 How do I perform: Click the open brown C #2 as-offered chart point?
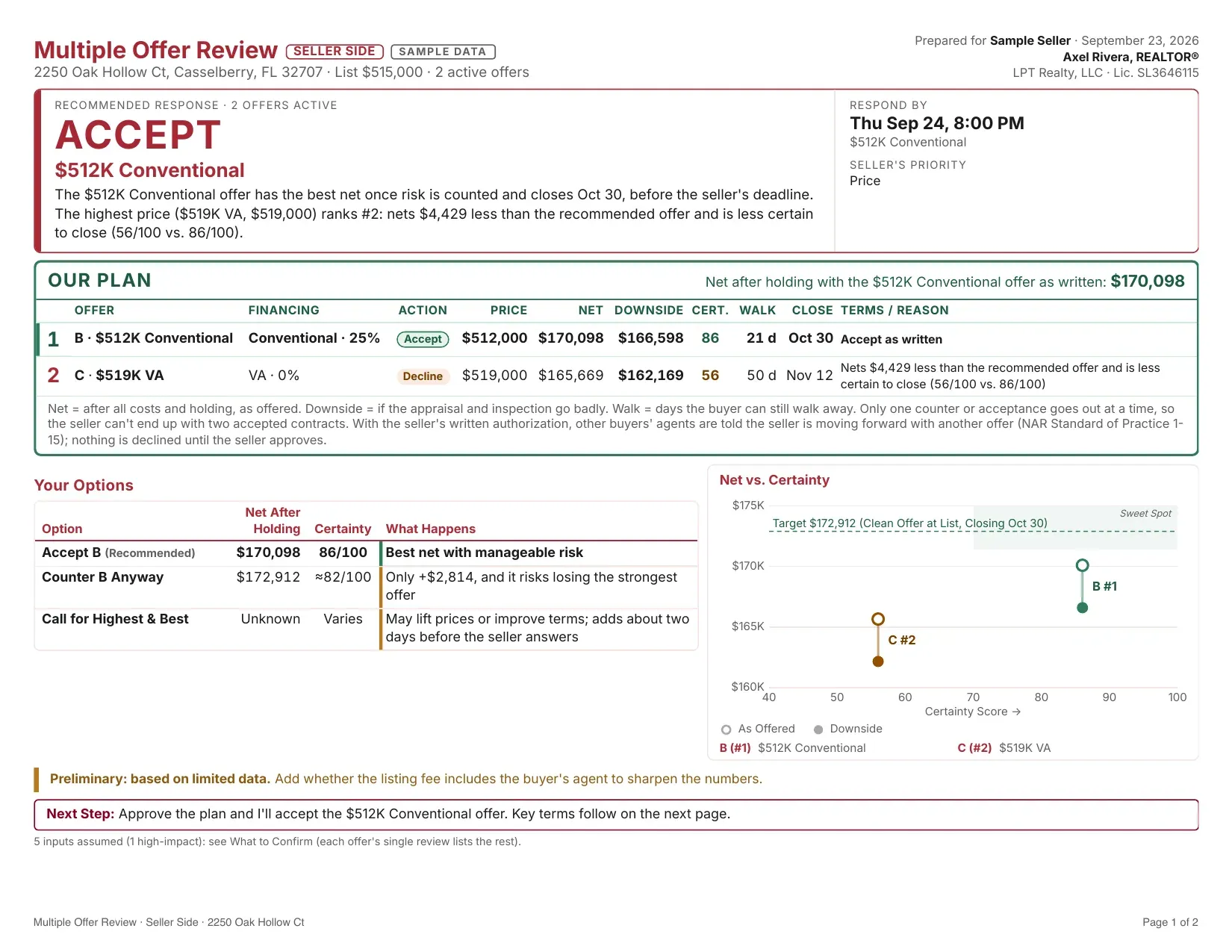tap(878, 619)
